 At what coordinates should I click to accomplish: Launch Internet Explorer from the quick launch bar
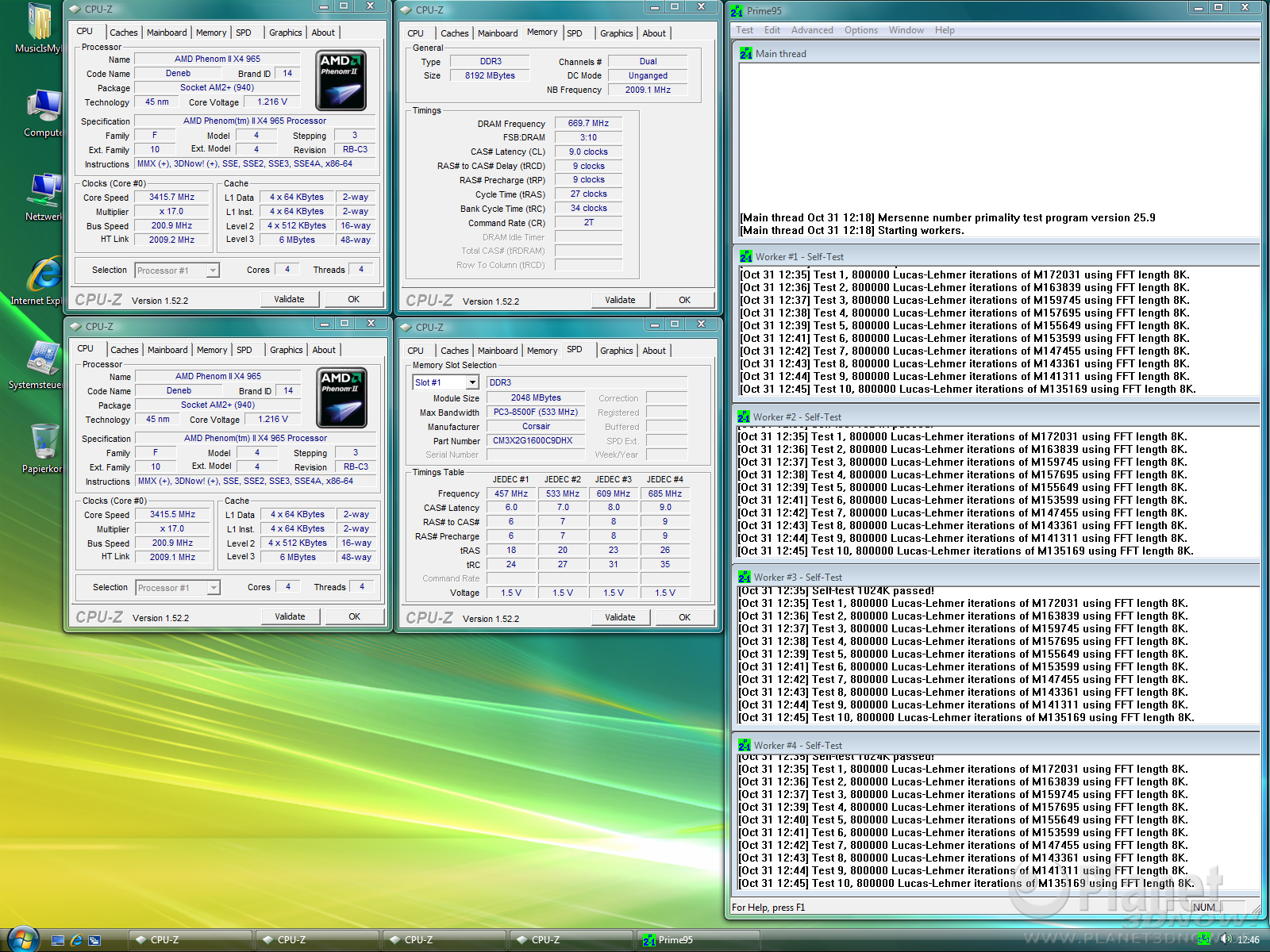[76, 940]
